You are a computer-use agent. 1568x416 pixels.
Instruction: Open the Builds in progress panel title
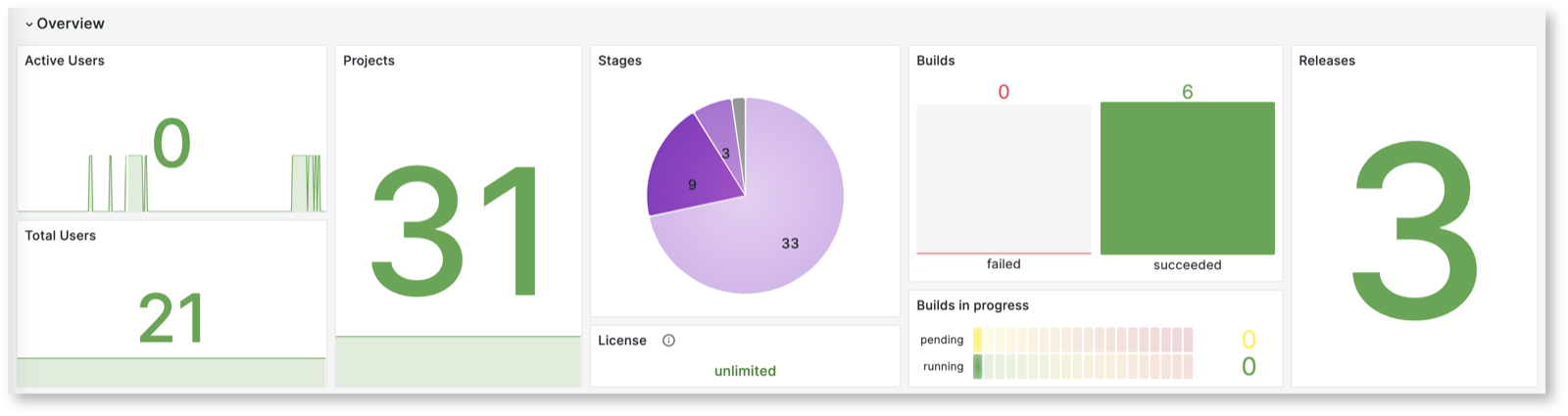(973, 305)
